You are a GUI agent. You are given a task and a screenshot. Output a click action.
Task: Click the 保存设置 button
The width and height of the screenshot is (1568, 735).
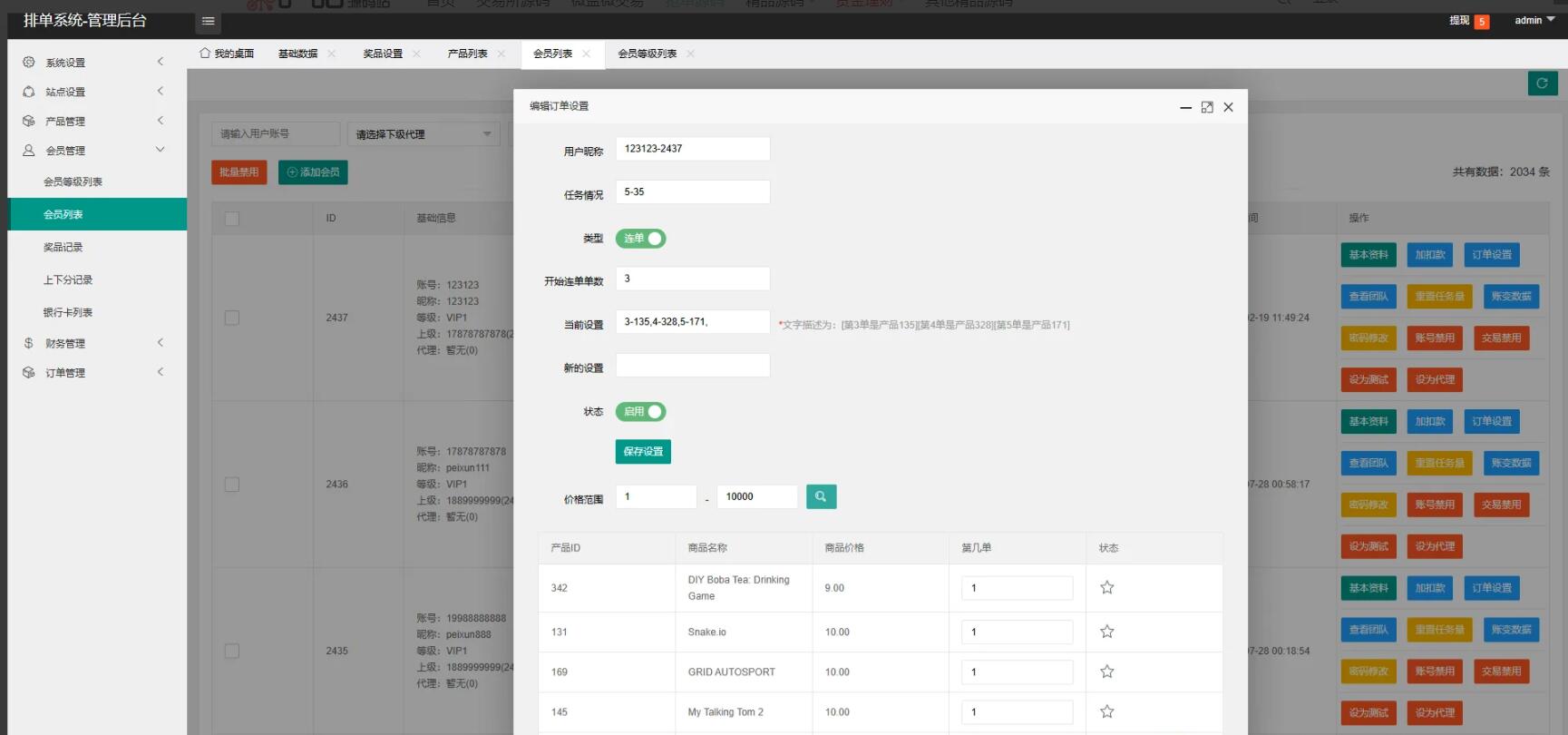(x=643, y=452)
